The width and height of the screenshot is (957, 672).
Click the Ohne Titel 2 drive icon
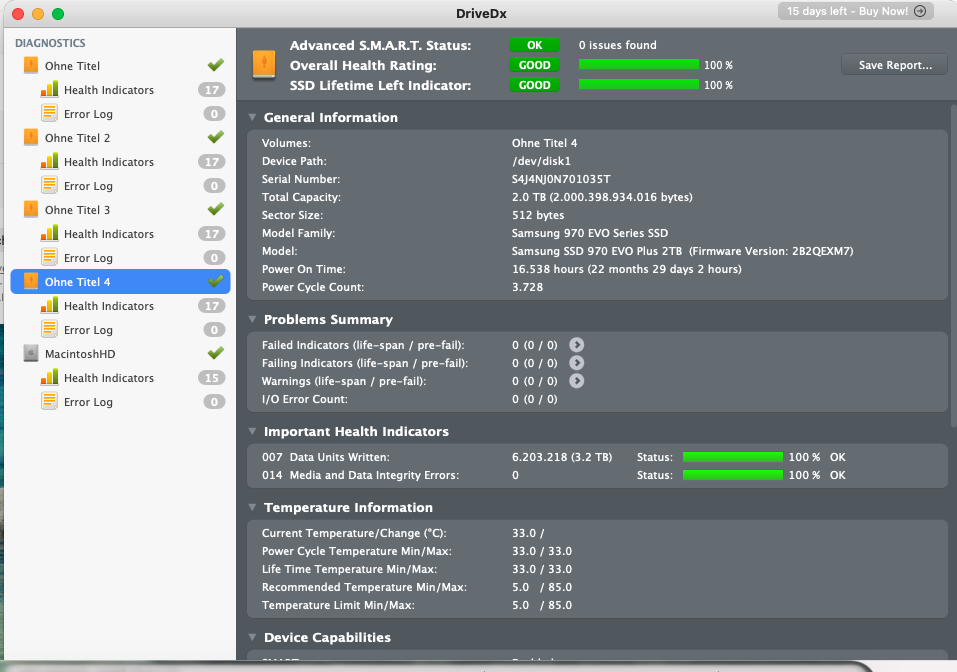[x=31, y=138]
